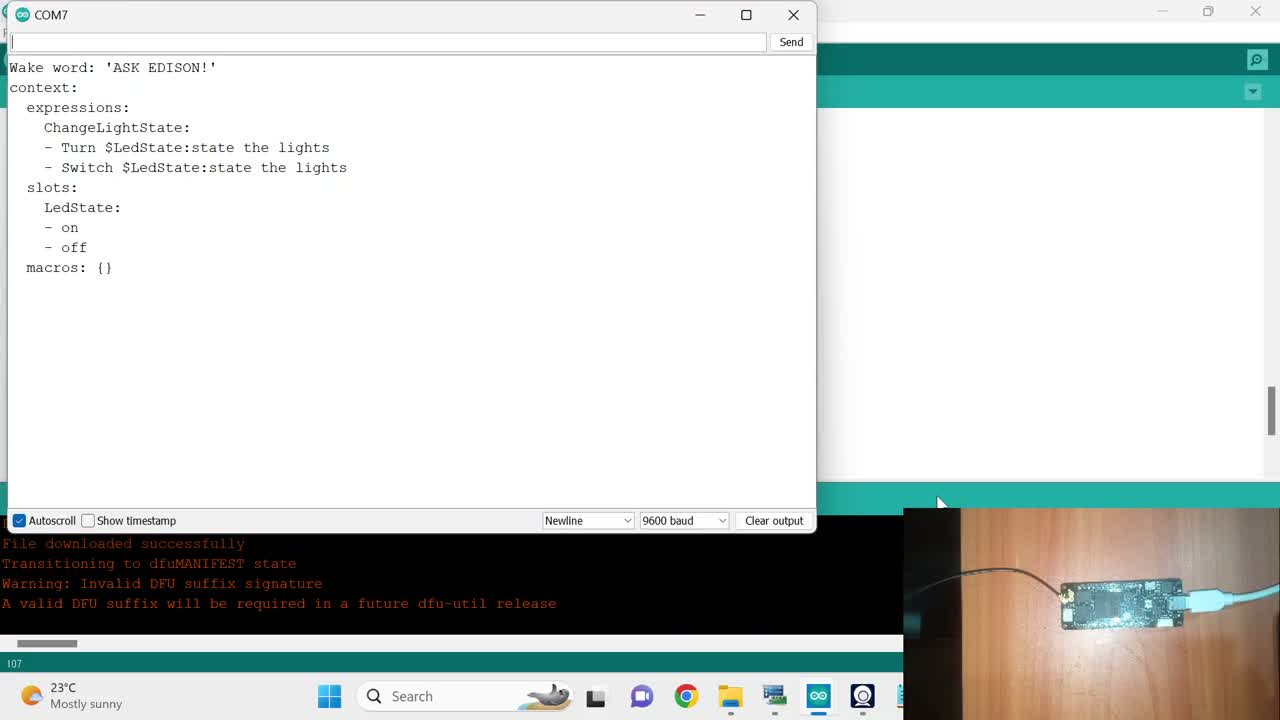Click the editor vertical scrollbar thumb
Screen dimensions: 1280x720
pos(1272,410)
